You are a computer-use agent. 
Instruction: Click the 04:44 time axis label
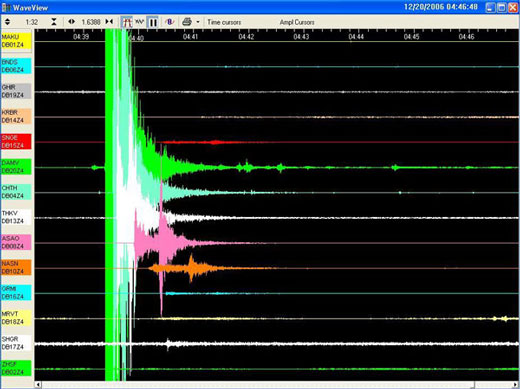click(x=356, y=37)
